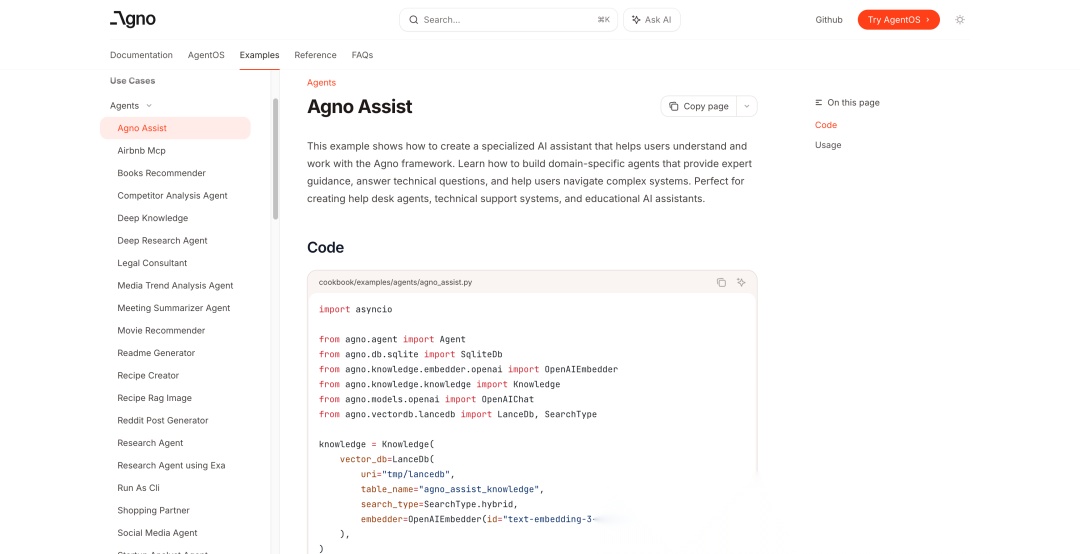The image size is (1080, 554).
Task: Click the Code section heading
Action: coord(325,247)
